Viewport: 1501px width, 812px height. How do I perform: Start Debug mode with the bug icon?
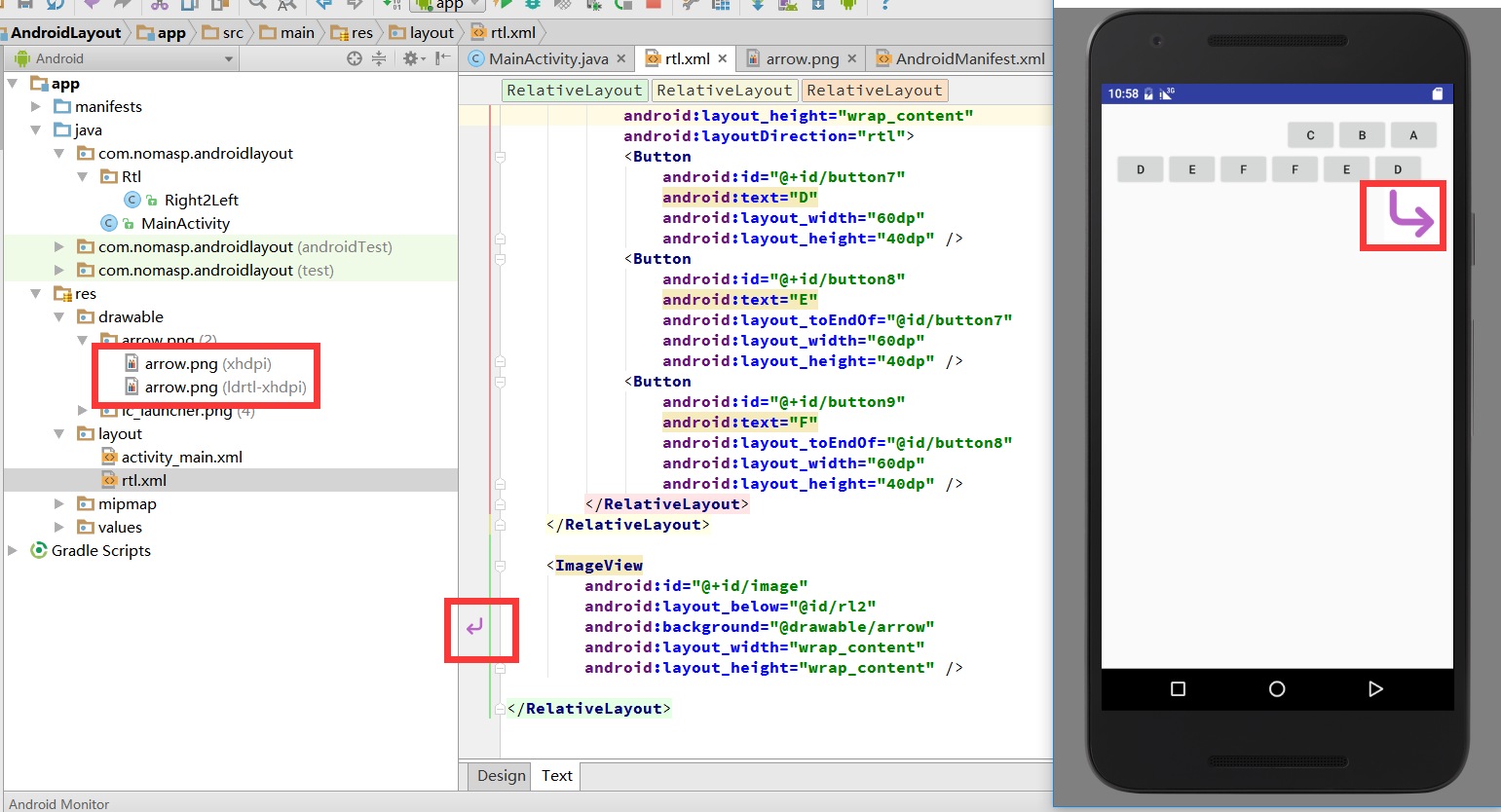click(532, 6)
